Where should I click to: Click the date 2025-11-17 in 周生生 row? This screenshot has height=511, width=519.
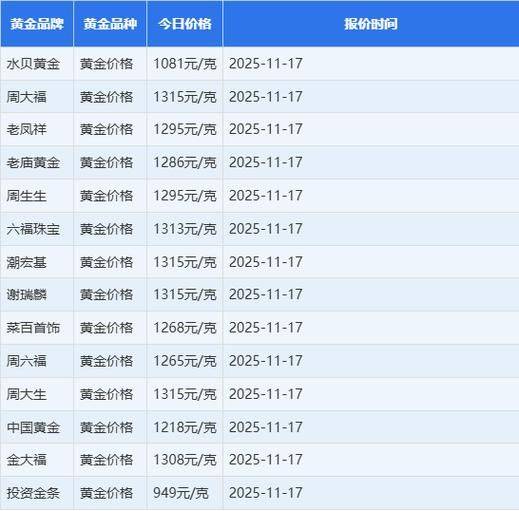(266, 196)
